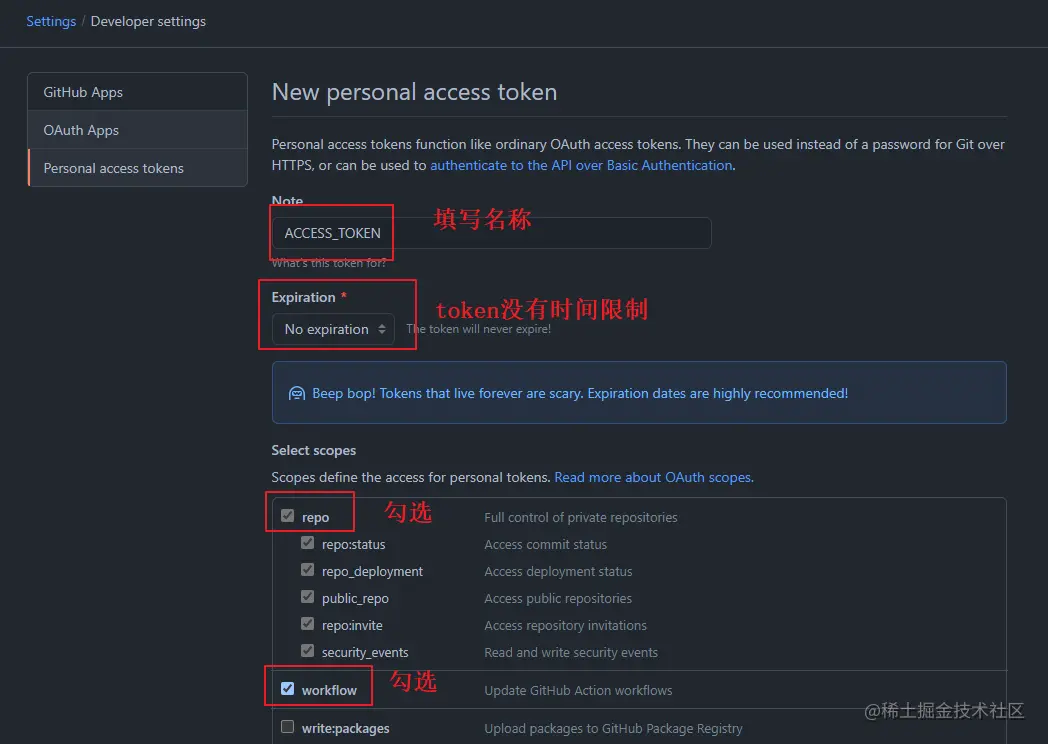The width and height of the screenshot is (1048, 744).
Task: Open OAuth Apps in the sidebar
Action: pos(138,130)
